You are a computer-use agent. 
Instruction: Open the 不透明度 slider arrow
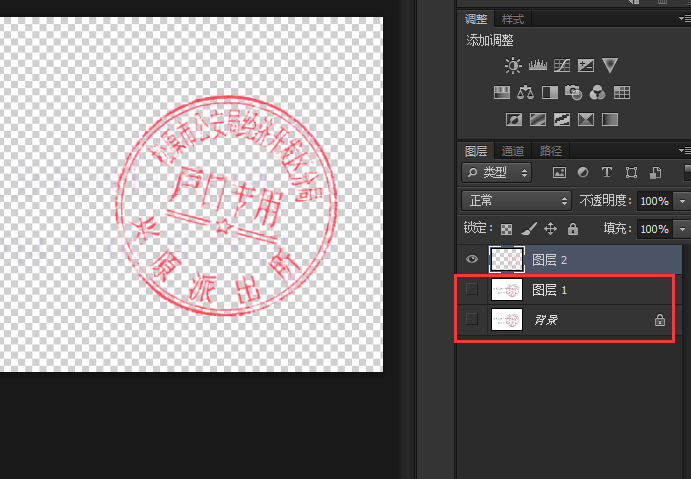click(x=682, y=201)
